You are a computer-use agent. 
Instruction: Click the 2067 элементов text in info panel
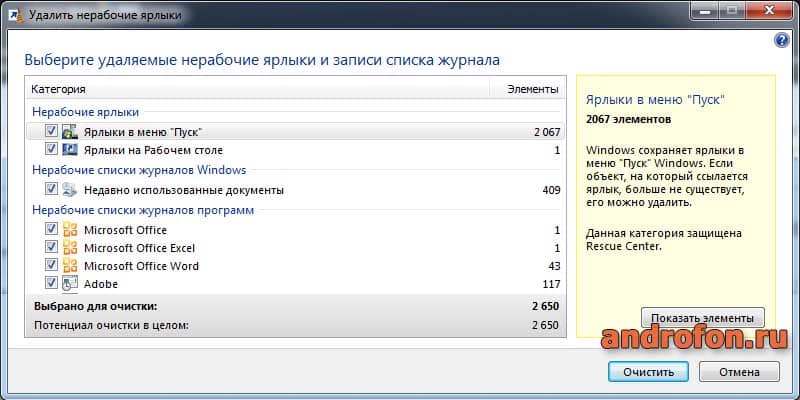(629, 120)
